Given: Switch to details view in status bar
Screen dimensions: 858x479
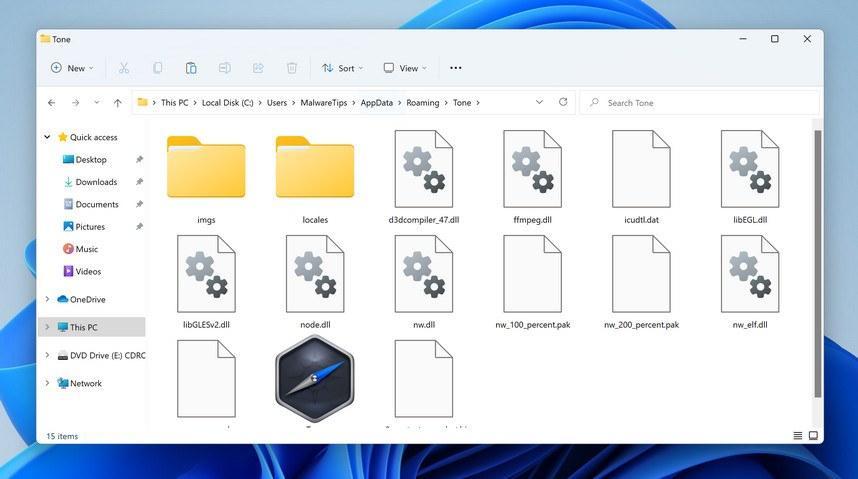Looking at the screenshot, I should (x=798, y=436).
